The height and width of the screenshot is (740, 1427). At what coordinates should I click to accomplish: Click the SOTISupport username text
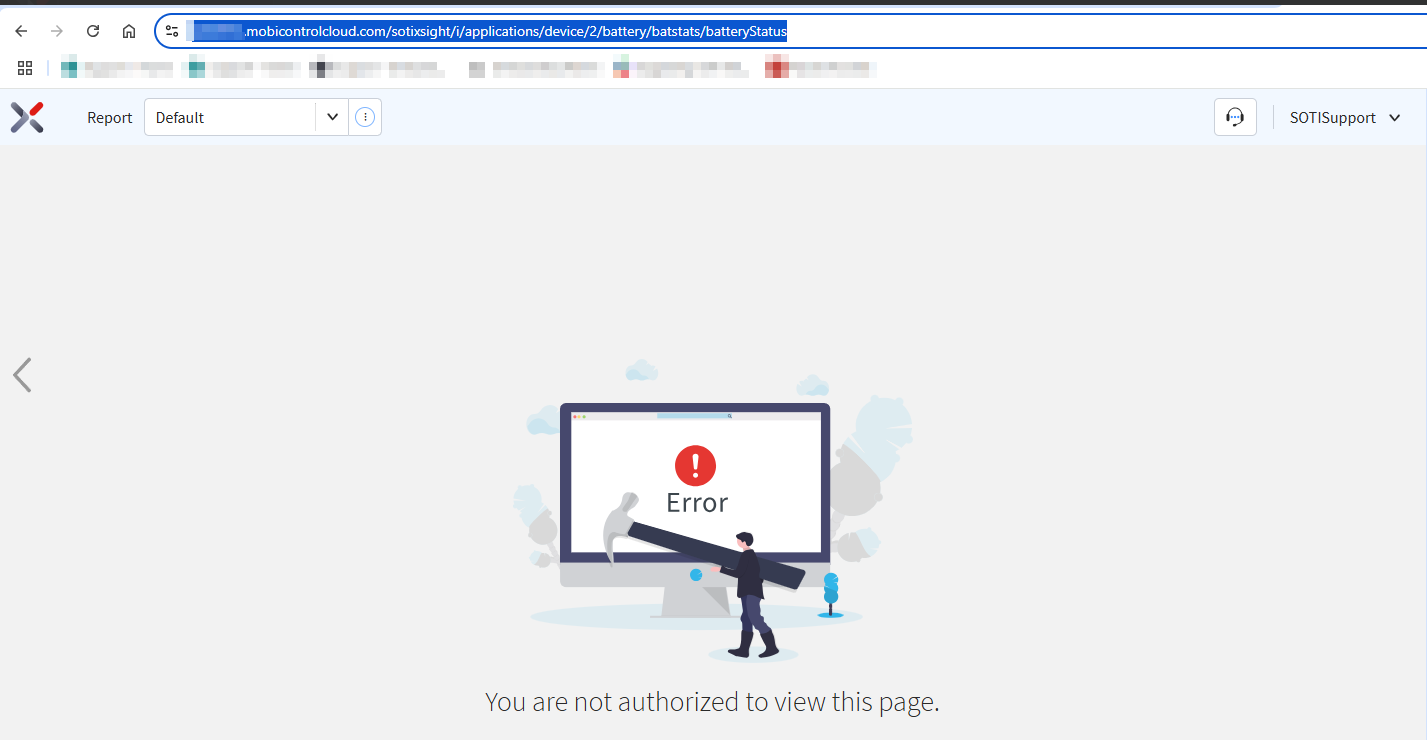[x=1335, y=117]
